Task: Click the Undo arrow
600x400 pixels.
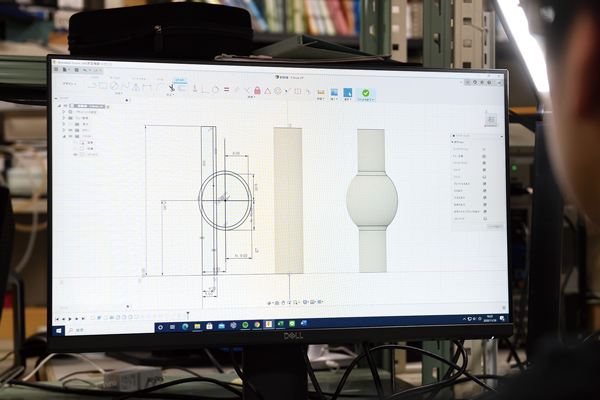Action: pyautogui.click(x=85, y=70)
